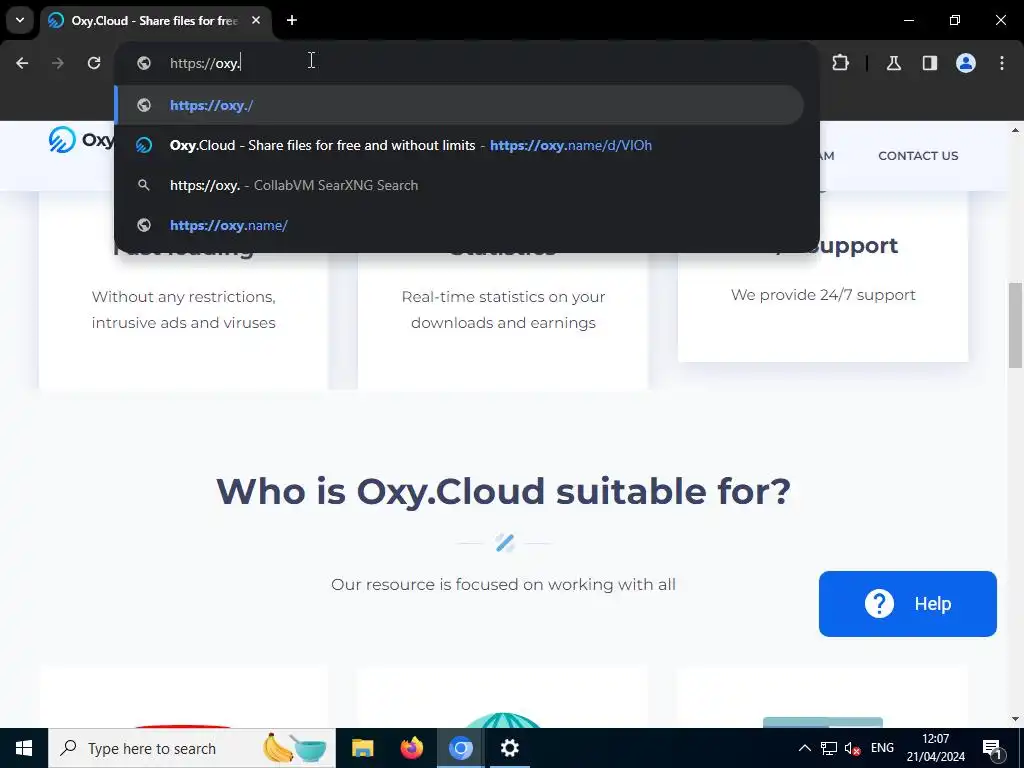Viewport: 1024px width, 768px height.
Task: Click the We provide 24/7 support text
Action: coord(823,295)
